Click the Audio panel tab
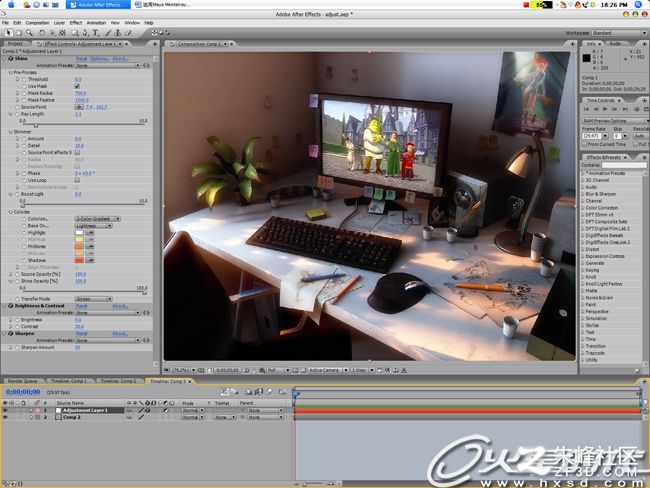Viewport: 650px width, 488px height. [615, 44]
